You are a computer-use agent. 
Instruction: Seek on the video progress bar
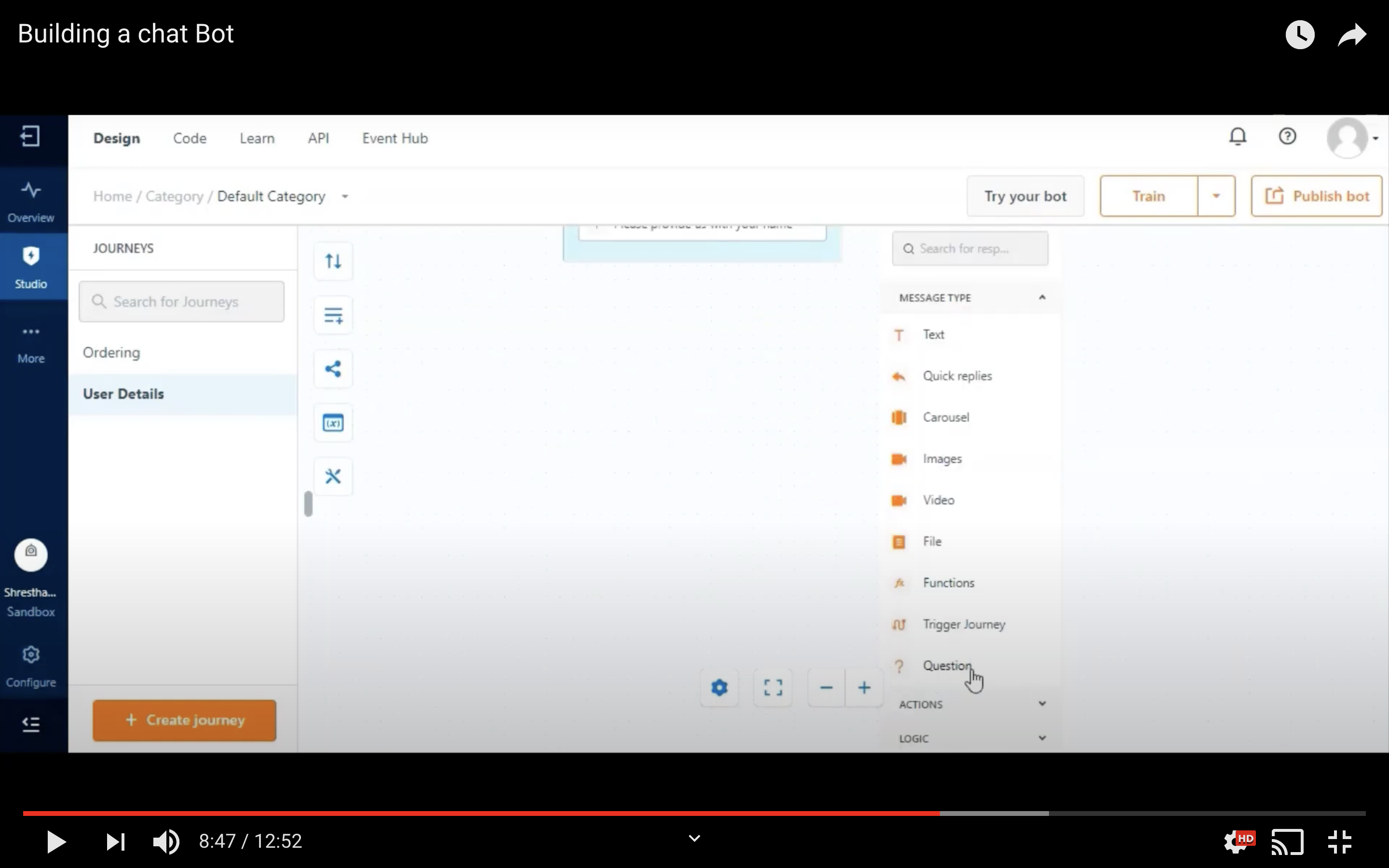click(694, 814)
